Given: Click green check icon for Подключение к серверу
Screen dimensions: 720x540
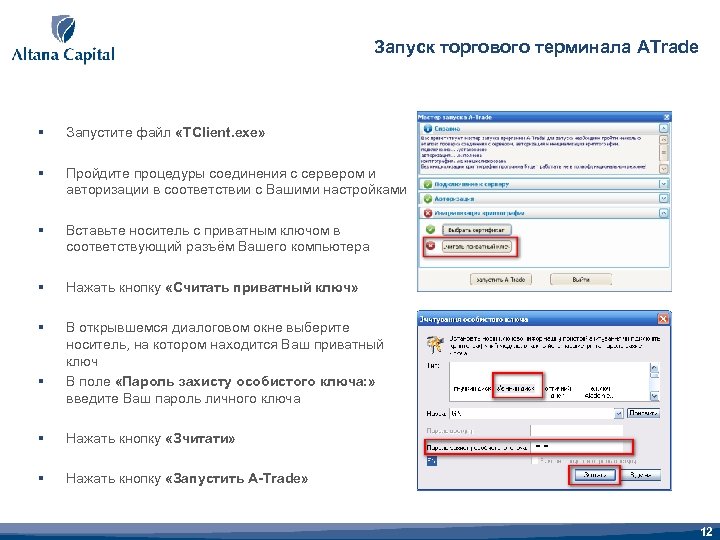Looking at the screenshot, I should tap(428, 184).
